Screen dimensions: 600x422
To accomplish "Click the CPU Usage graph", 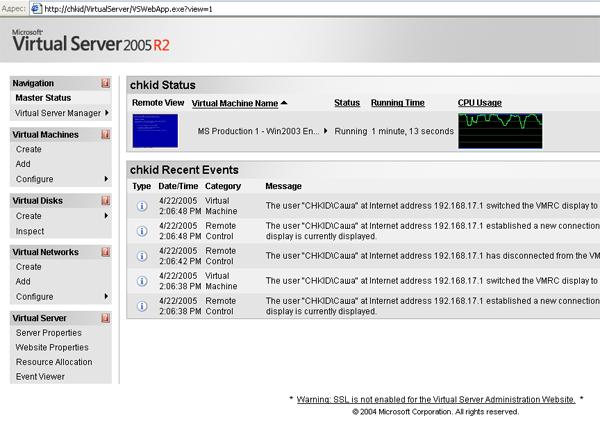I will coord(500,131).
